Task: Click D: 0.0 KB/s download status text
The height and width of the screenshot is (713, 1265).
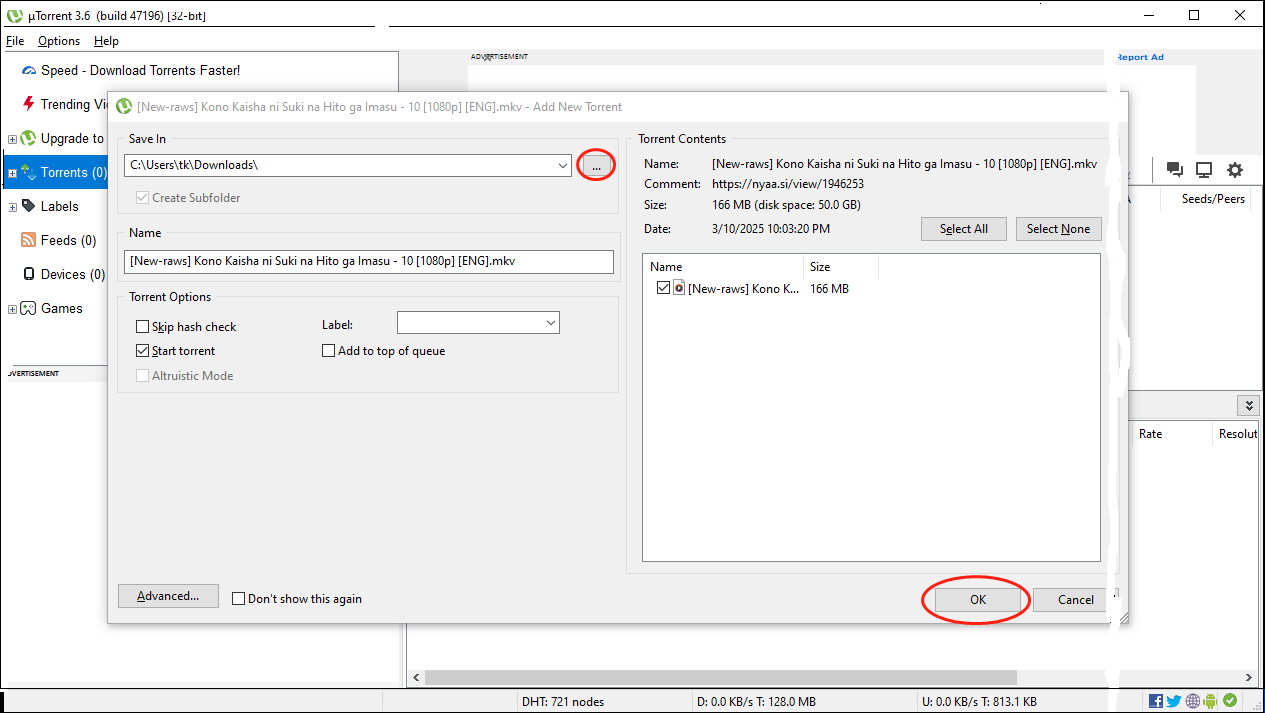Action: click(756, 702)
